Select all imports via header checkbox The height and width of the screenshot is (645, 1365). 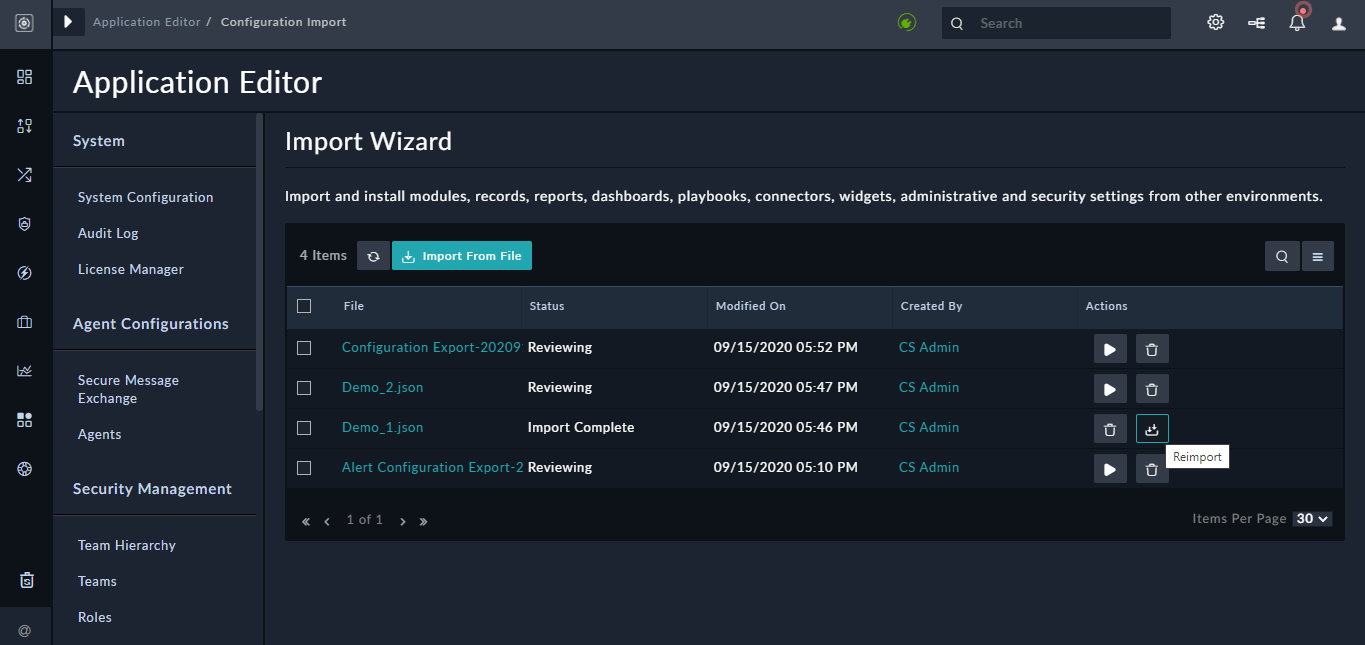tap(304, 306)
